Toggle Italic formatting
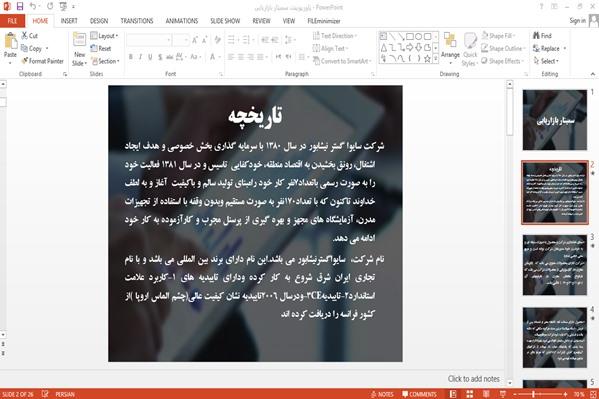This screenshot has width=599, height=399. coord(140,57)
